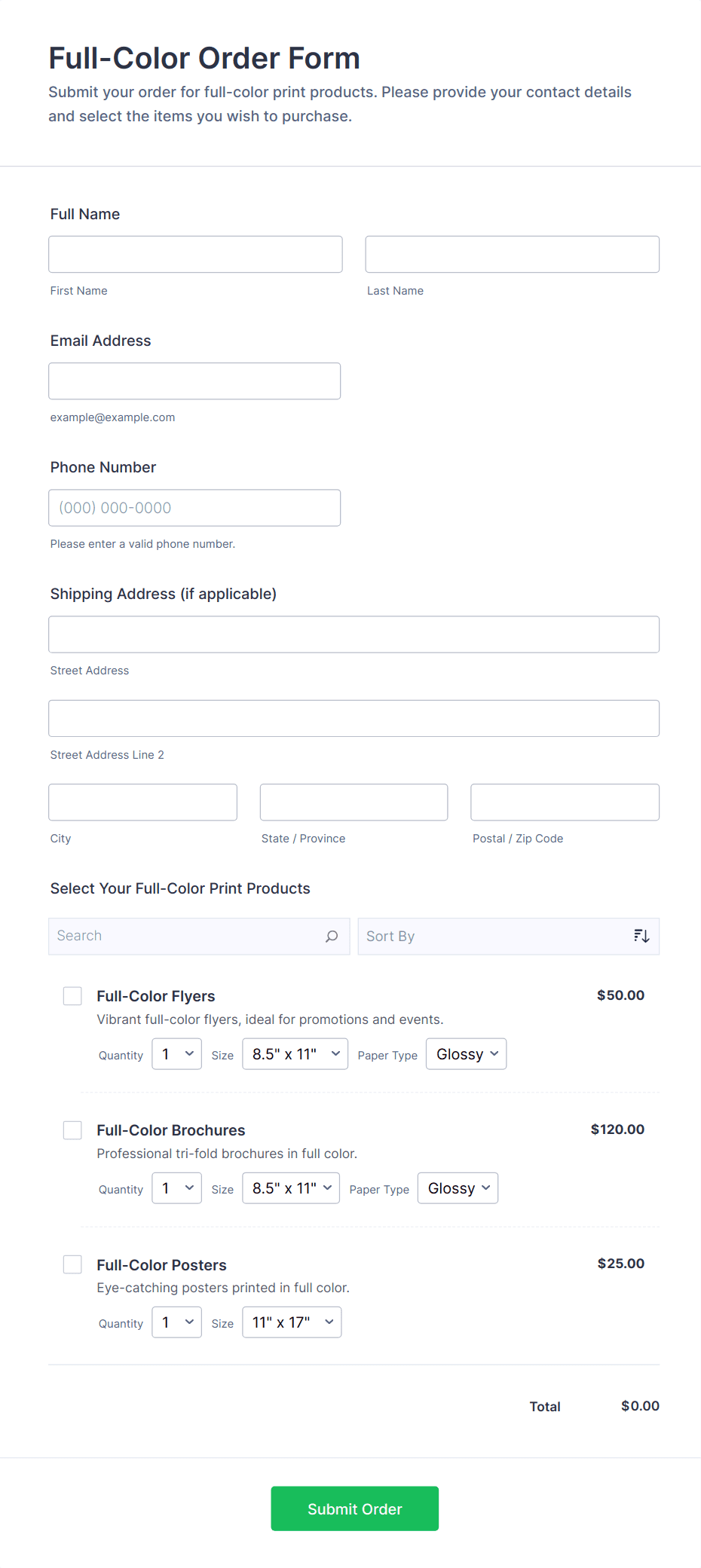
Task: Click the Phone Number field
Action: (x=194, y=508)
